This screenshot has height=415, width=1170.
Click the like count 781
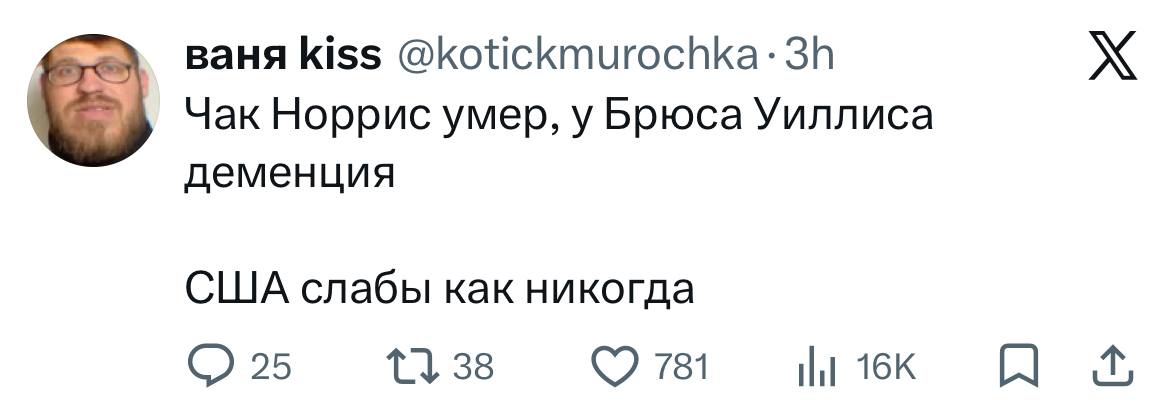[680, 369]
